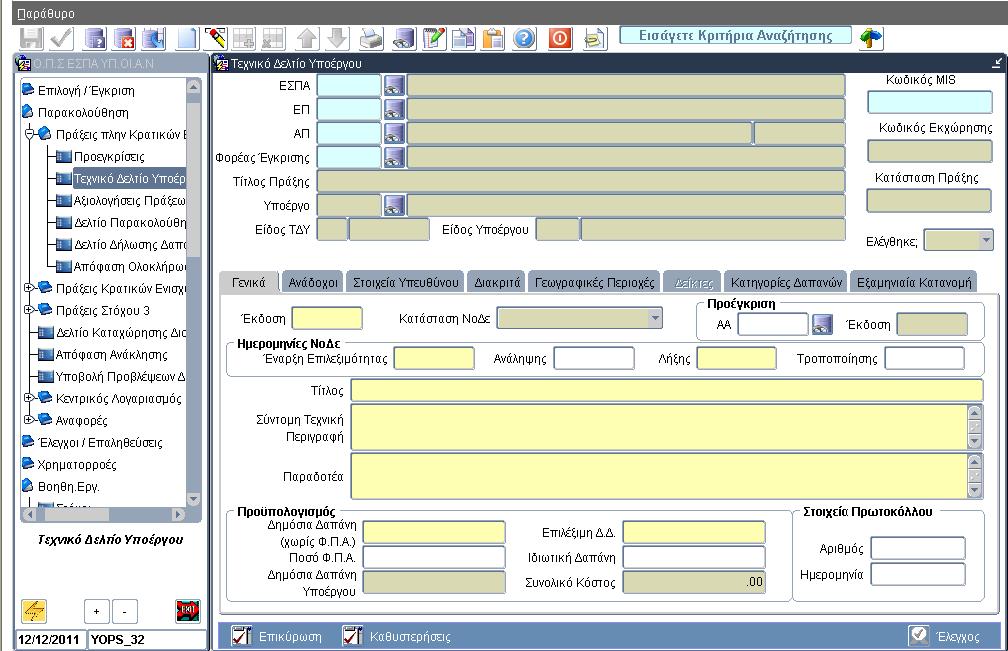Click the red power exit toolbar icon
Image resolution: width=1008 pixels, height=651 pixels.
point(560,39)
